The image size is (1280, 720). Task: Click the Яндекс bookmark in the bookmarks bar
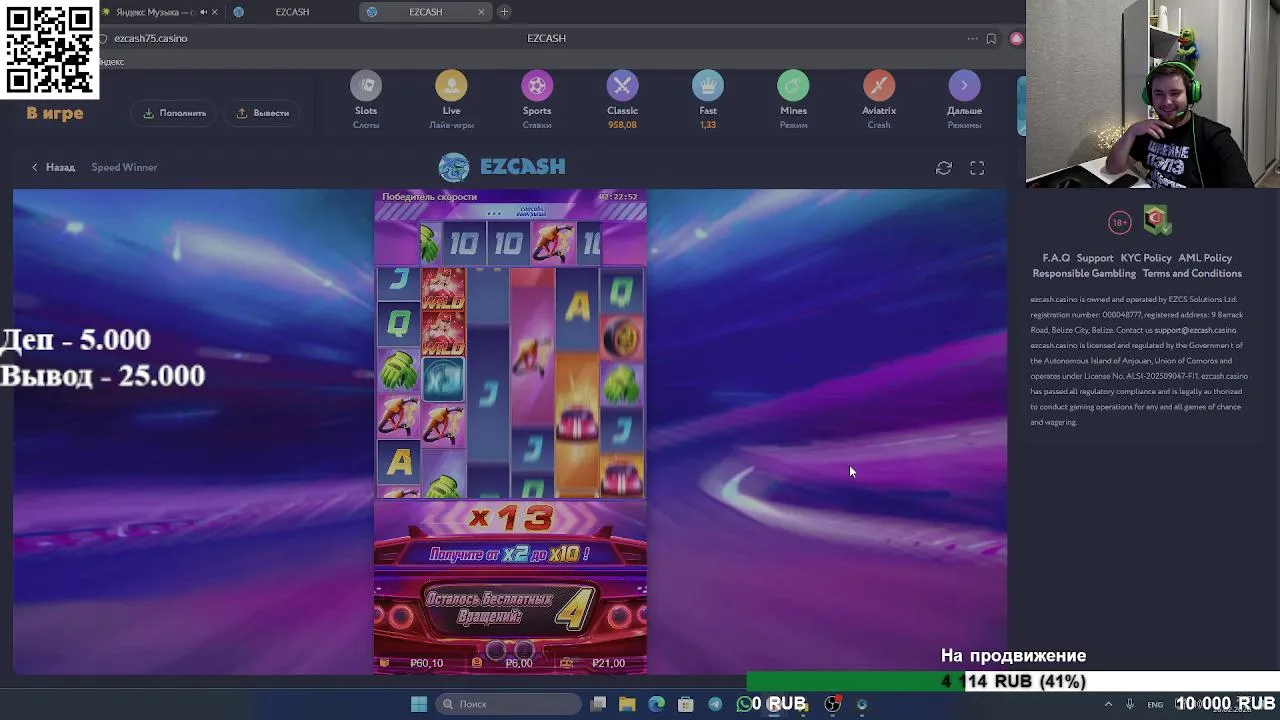[112, 62]
